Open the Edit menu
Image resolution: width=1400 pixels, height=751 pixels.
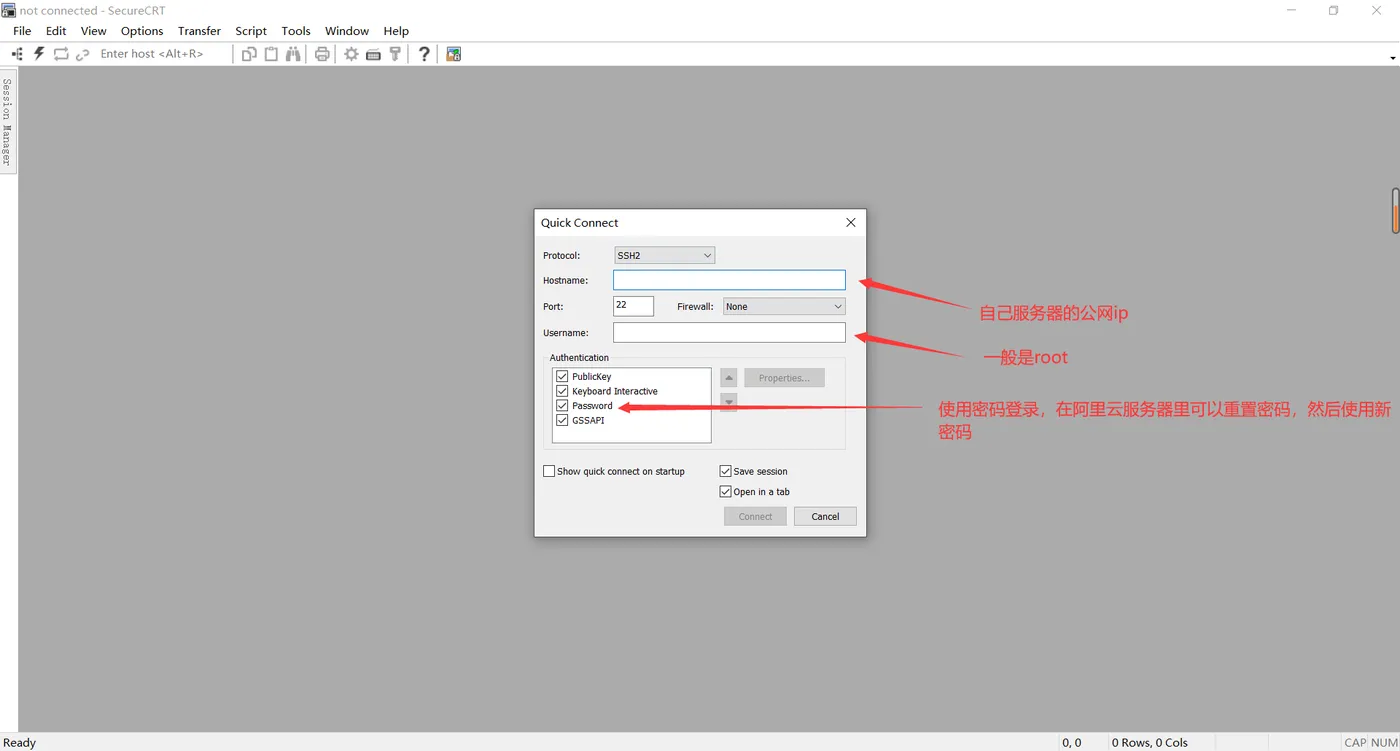click(56, 31)
